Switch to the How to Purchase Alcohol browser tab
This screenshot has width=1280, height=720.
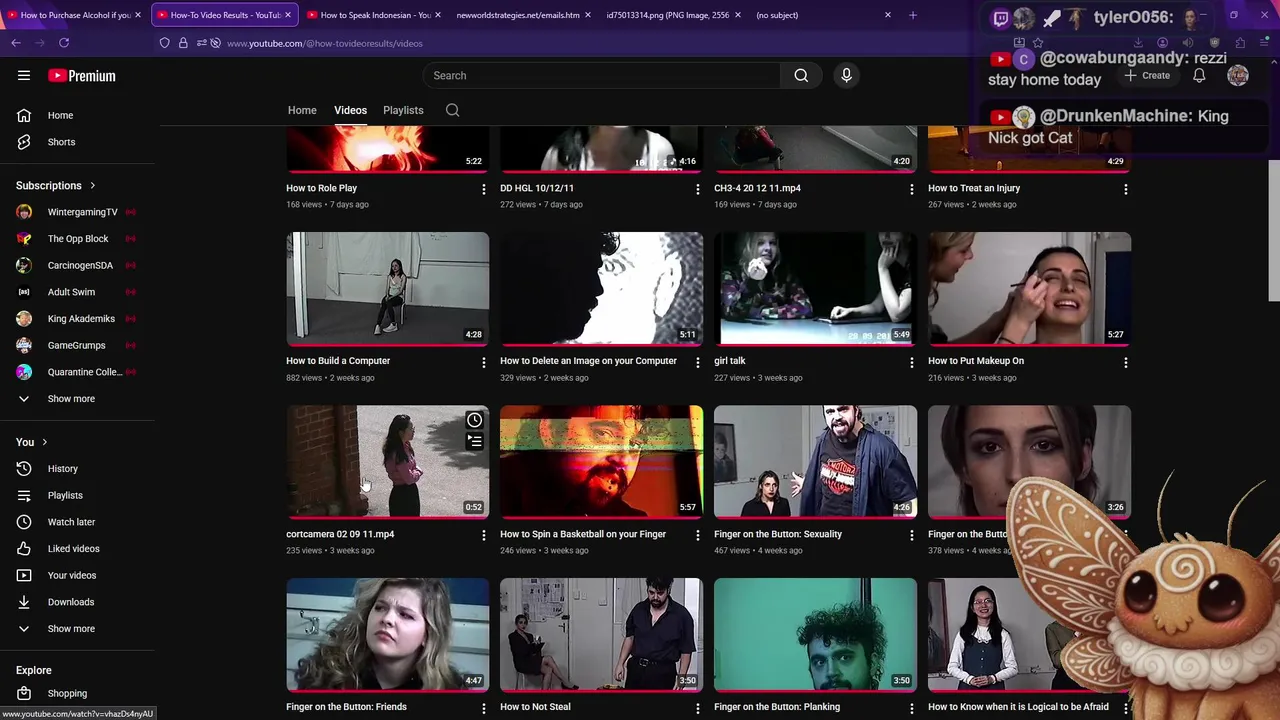[75, 15]
